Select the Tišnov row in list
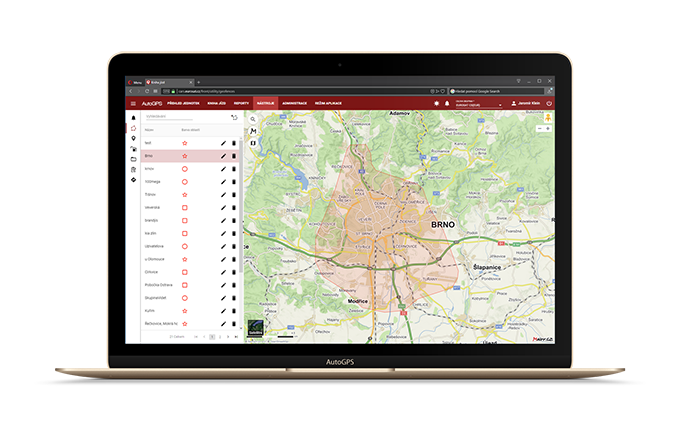The image size is (680, 438). 190,195
